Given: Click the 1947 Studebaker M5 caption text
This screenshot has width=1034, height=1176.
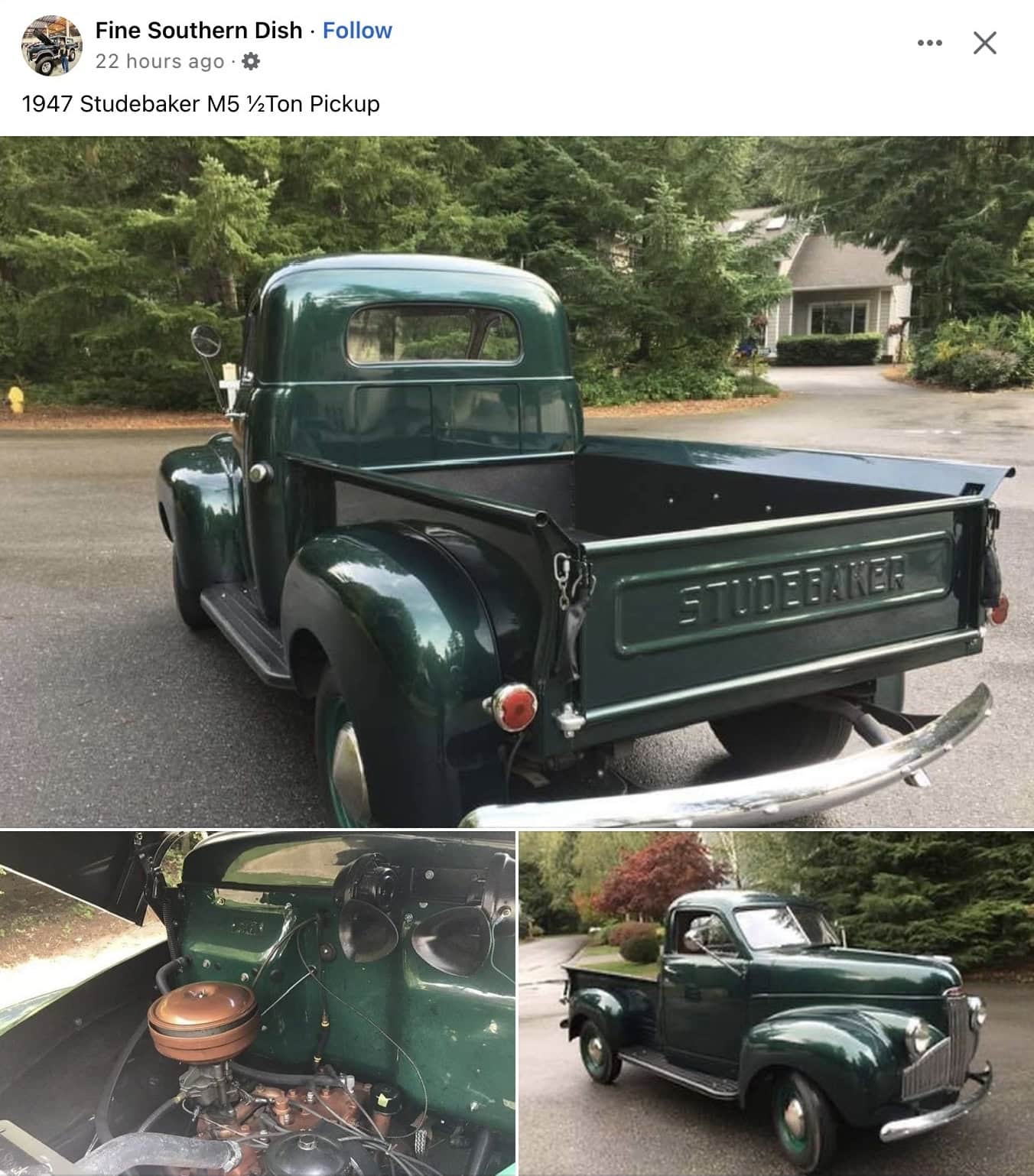Looking at the screenshot, I should tap(201, 104).
